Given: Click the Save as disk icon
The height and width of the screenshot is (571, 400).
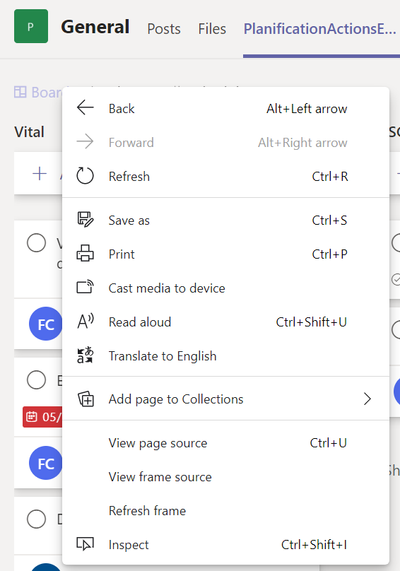Looking at the screenshot, I should tap(85, 220).
